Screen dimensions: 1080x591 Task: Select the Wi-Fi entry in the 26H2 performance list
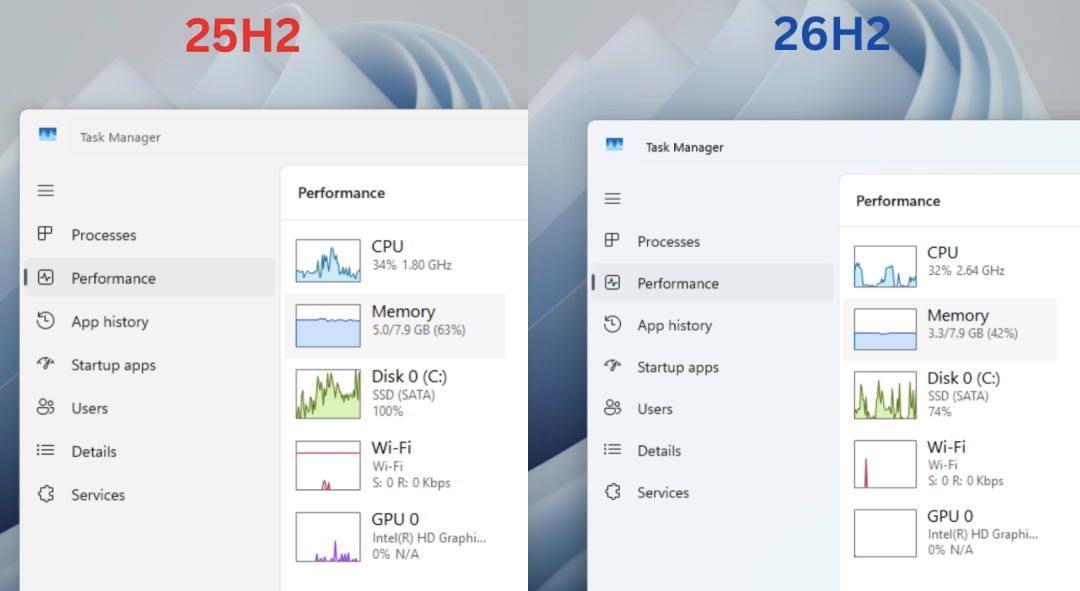950,464
